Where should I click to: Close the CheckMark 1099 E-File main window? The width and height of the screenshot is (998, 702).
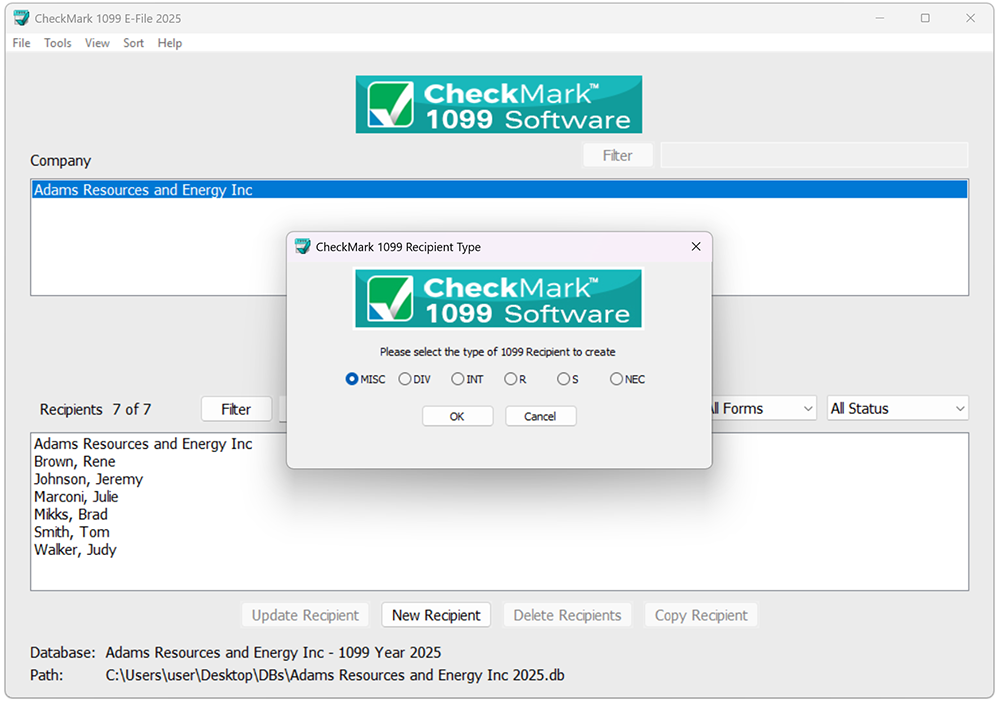pyautogui.click(x=970, y=18)
